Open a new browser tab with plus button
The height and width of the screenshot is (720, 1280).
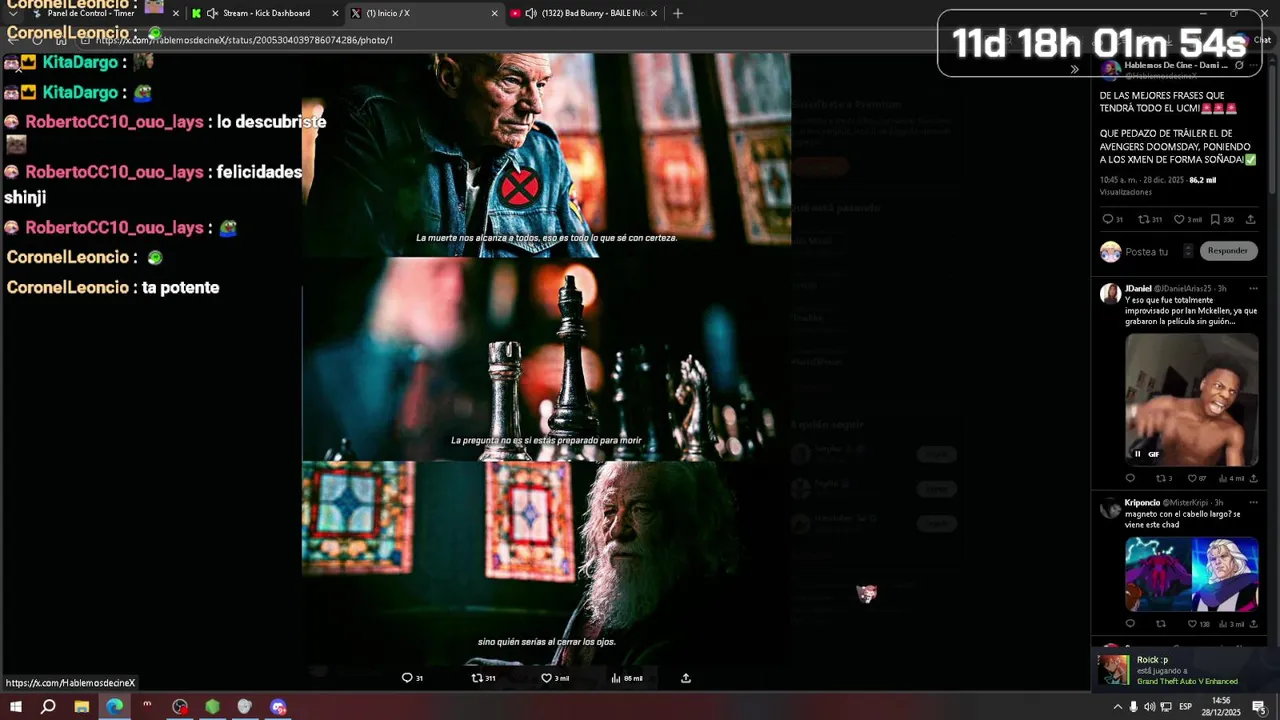(678, 13)
